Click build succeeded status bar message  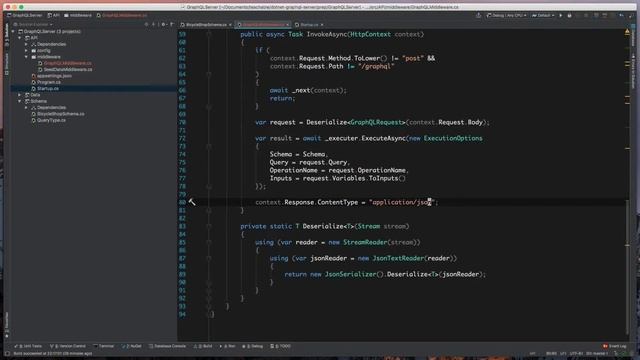click(x=53, y=353)
